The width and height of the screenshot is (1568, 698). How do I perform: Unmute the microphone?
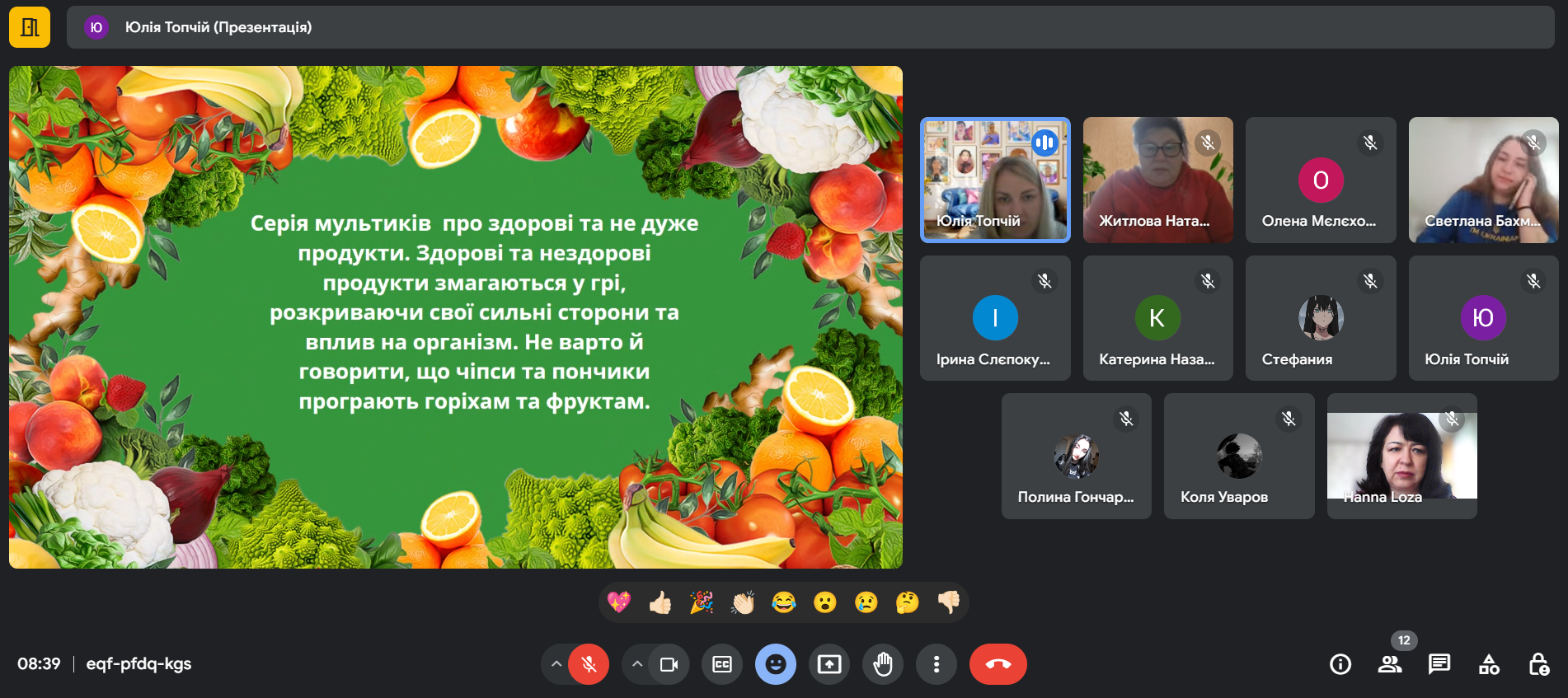click(x=589, y=664)
